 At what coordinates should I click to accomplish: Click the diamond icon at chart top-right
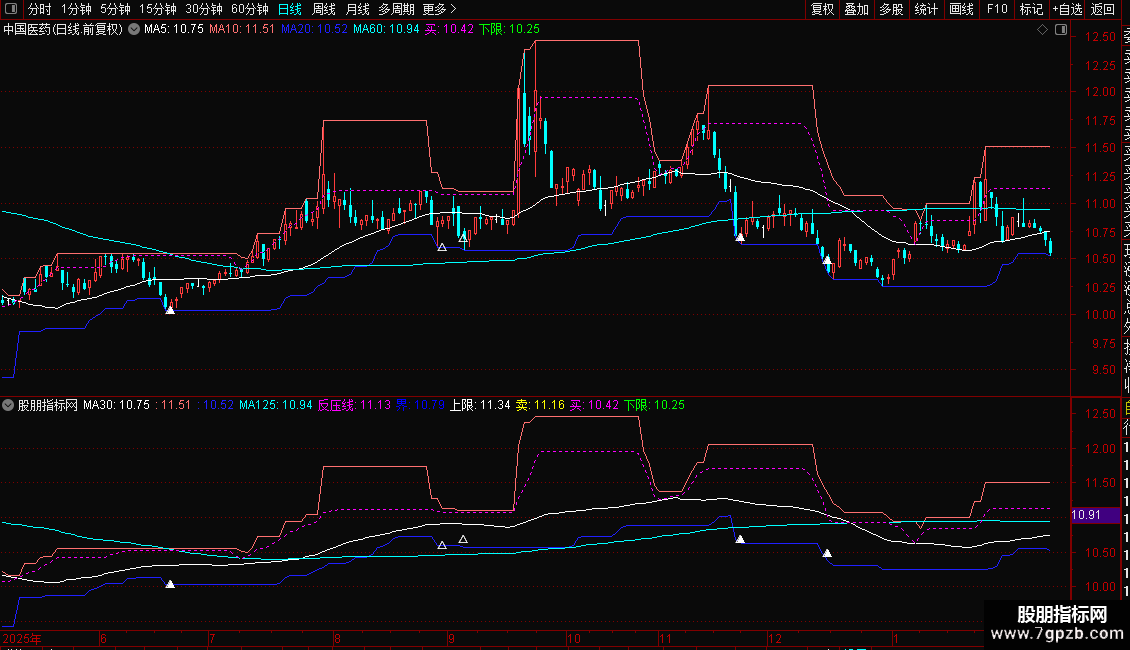[1043, 29]
